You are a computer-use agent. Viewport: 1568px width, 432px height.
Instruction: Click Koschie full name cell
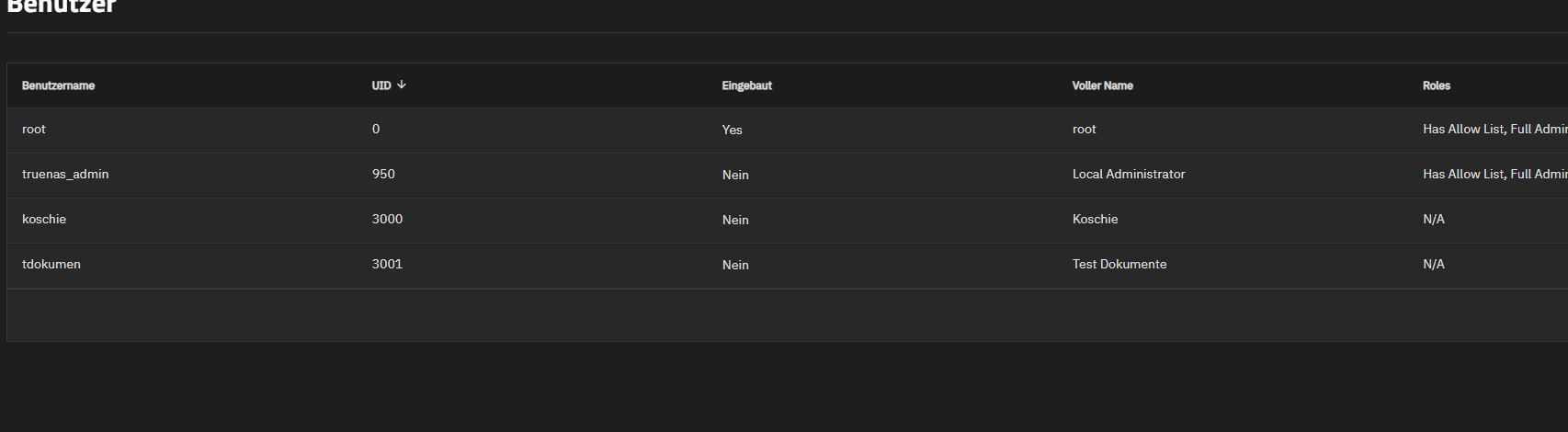(x=1095, y=219)
